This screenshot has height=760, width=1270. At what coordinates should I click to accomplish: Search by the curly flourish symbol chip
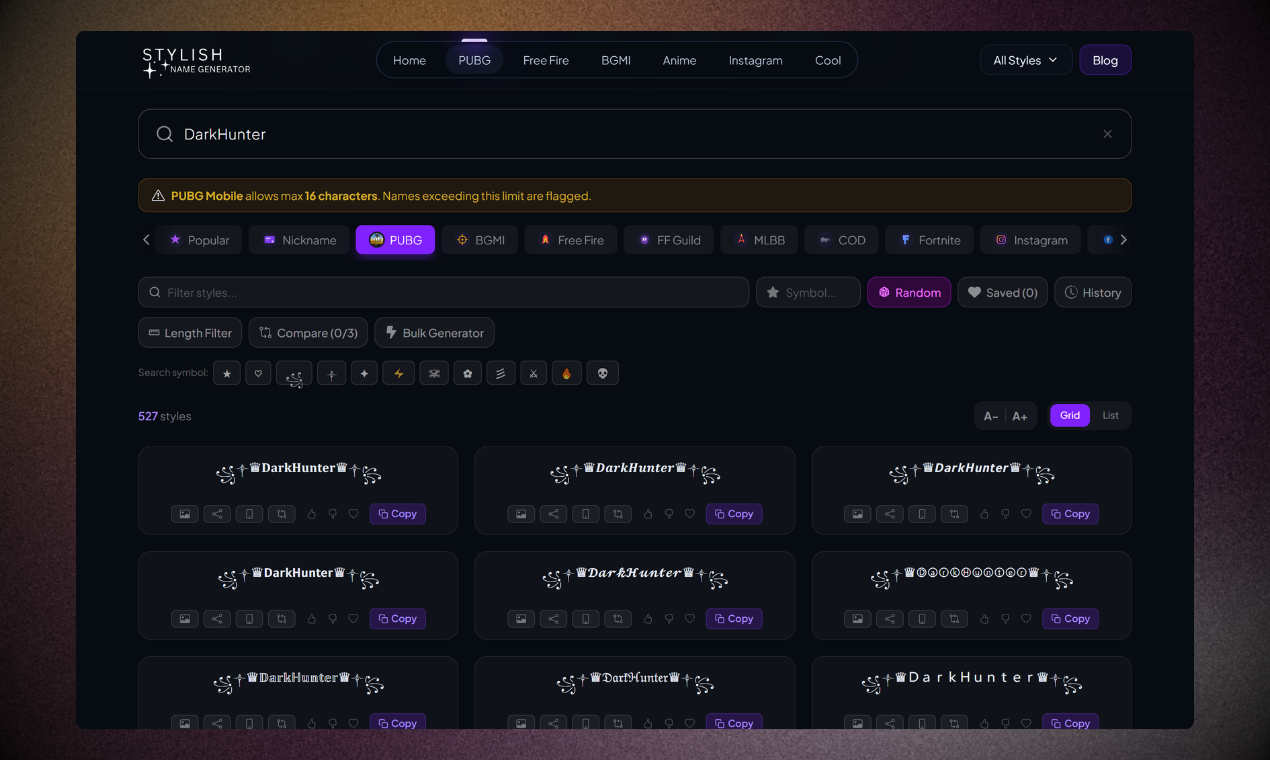pyautogui.click(x=294, y=375)
